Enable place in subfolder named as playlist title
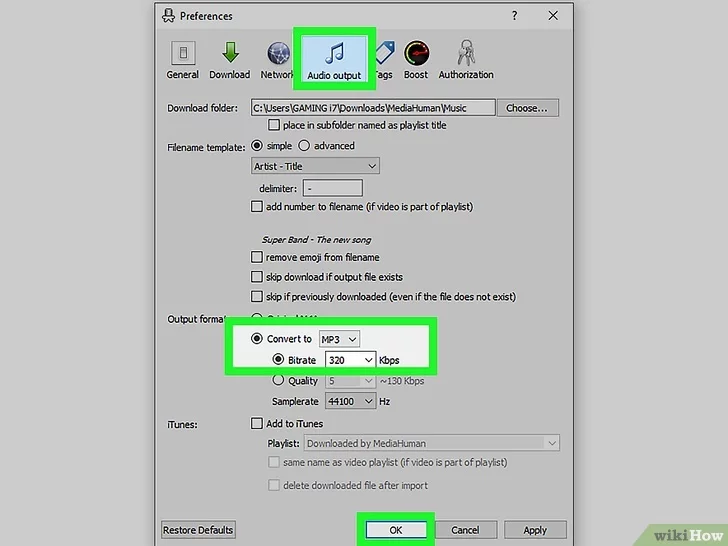This screenshot has width=728, height=546. click(274, 125)
